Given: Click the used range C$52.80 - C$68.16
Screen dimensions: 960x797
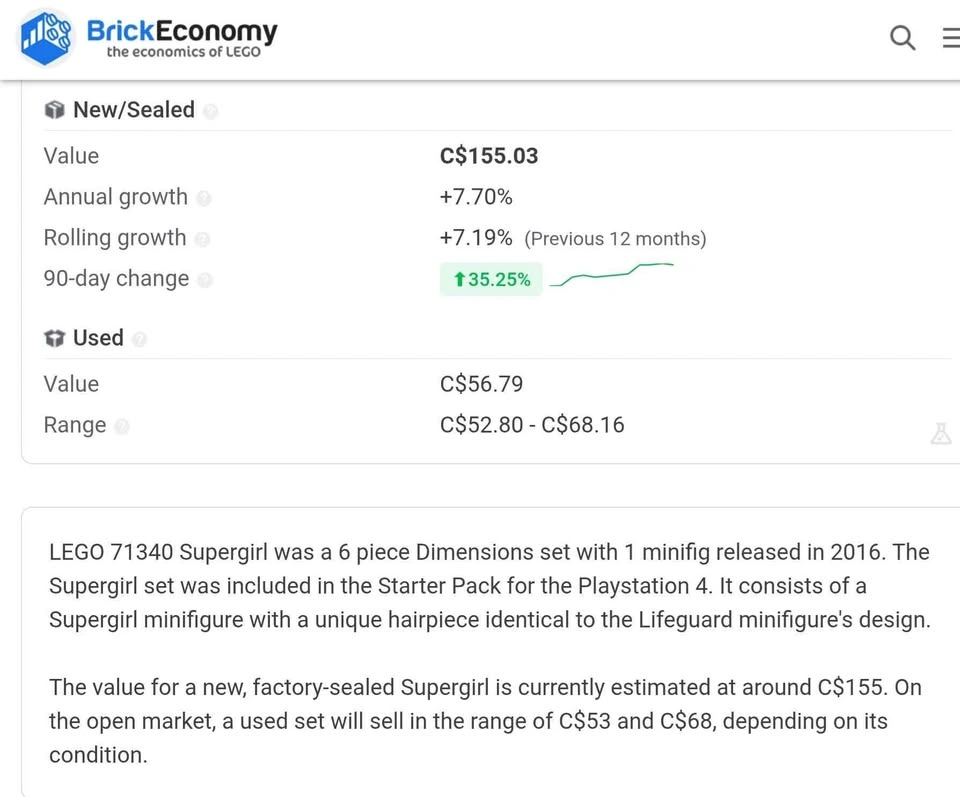Looking at the screenshot, I should click(532, 425).
